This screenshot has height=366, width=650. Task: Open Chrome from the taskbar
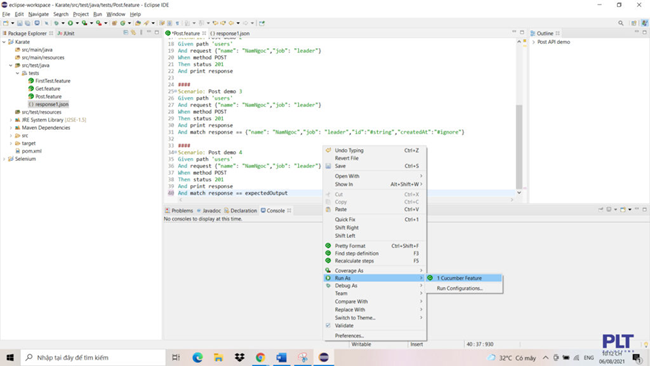[260, 357]
